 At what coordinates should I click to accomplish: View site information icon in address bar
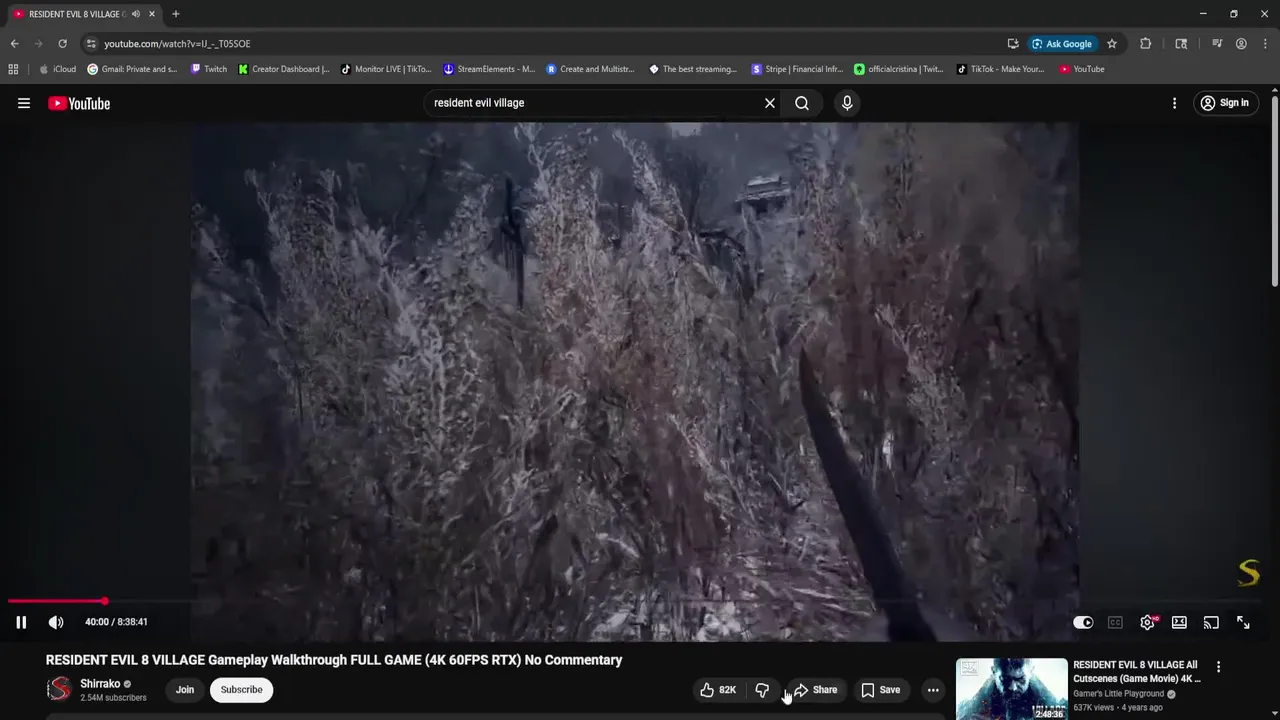91,44
